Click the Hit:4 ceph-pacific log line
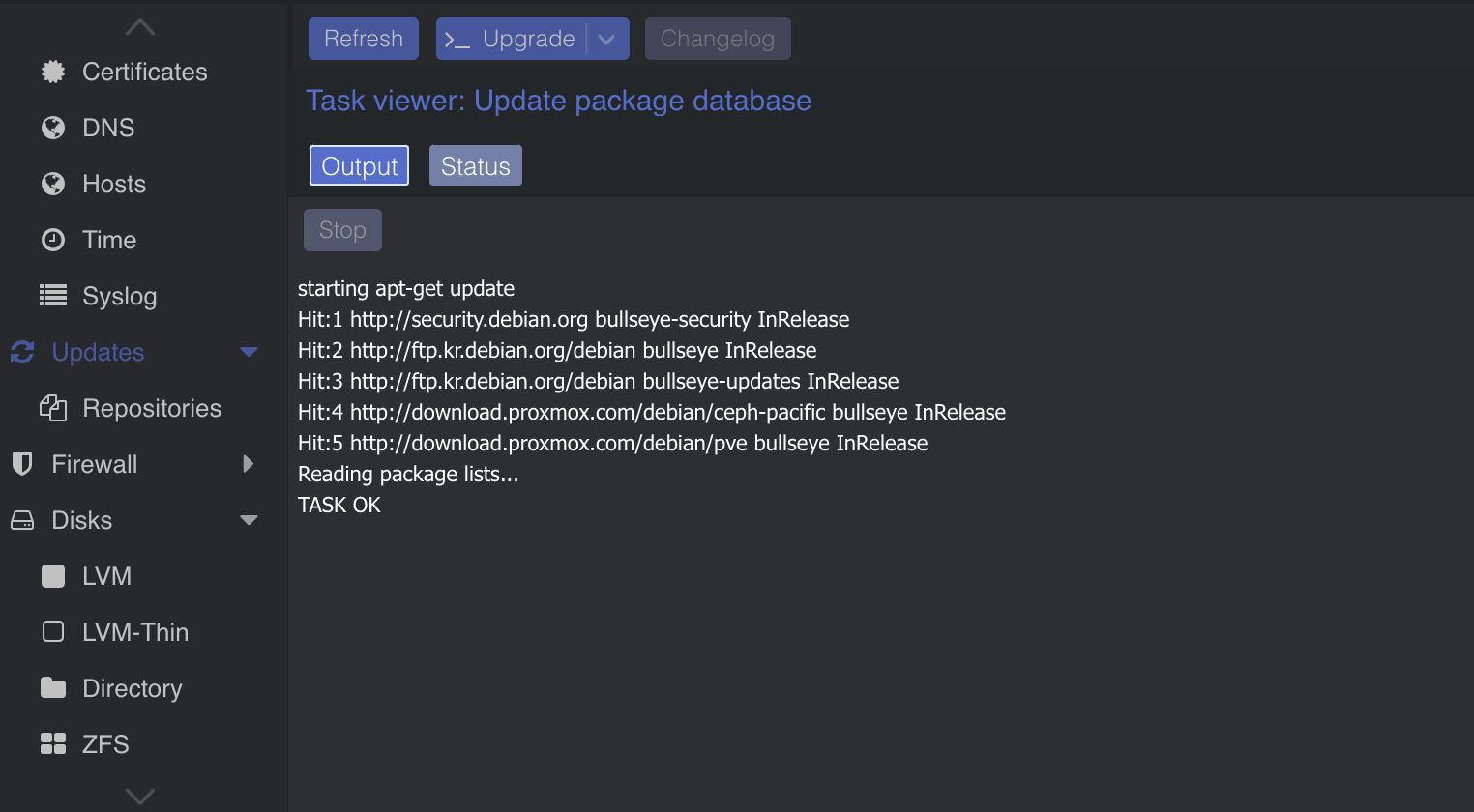Screen dimensions: 1474x812 point(652,412)
